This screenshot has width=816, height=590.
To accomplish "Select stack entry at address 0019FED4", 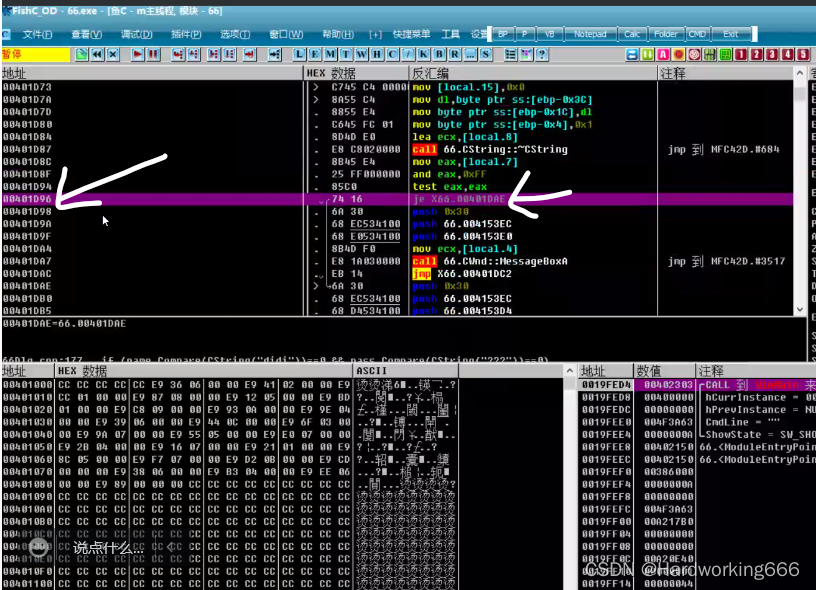I will coord(697,385).
